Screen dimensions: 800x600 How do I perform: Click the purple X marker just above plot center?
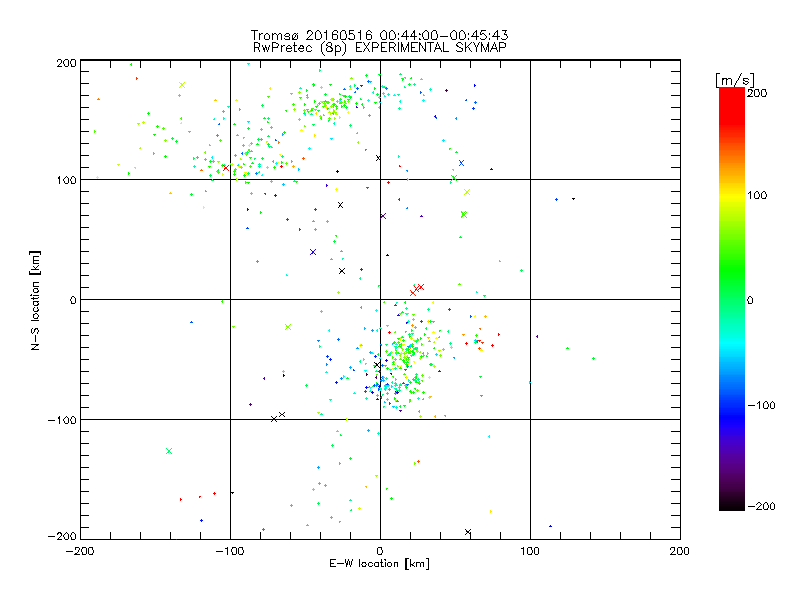383,216
